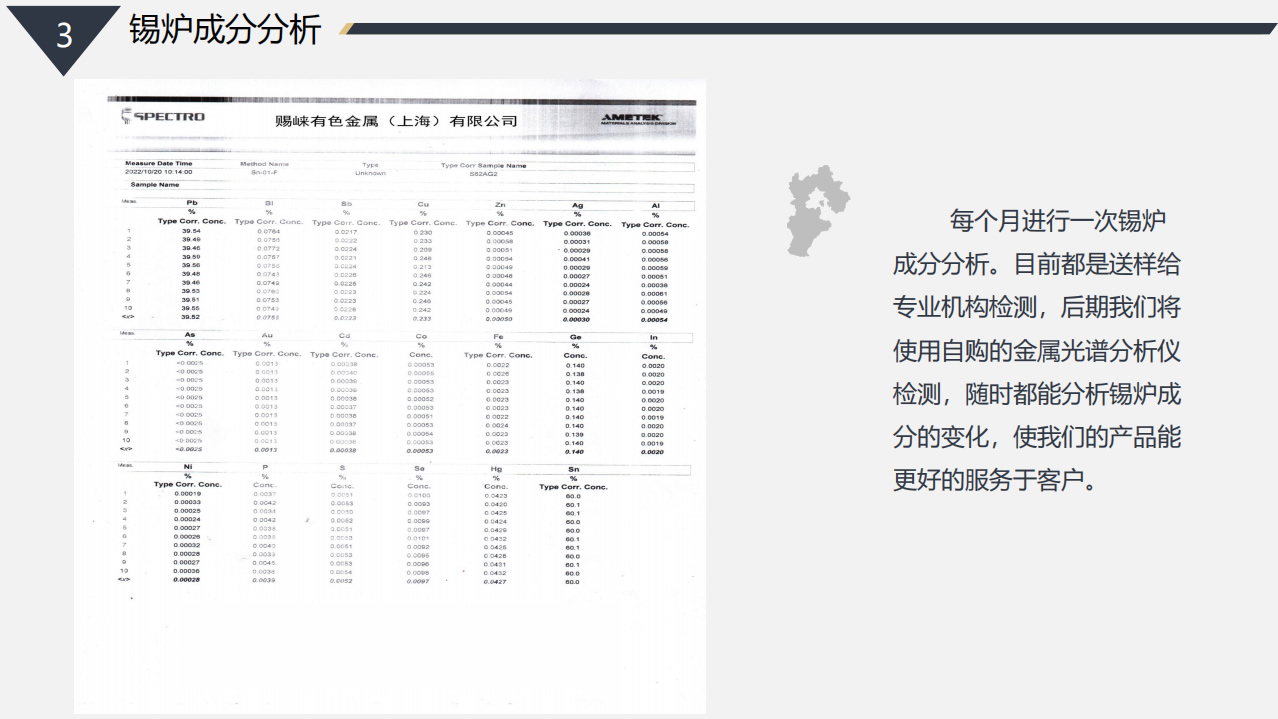Viewport: 1278px width, 719px height.
Task: Click the slide number 3 badge
Action: [x=64, y=36]
